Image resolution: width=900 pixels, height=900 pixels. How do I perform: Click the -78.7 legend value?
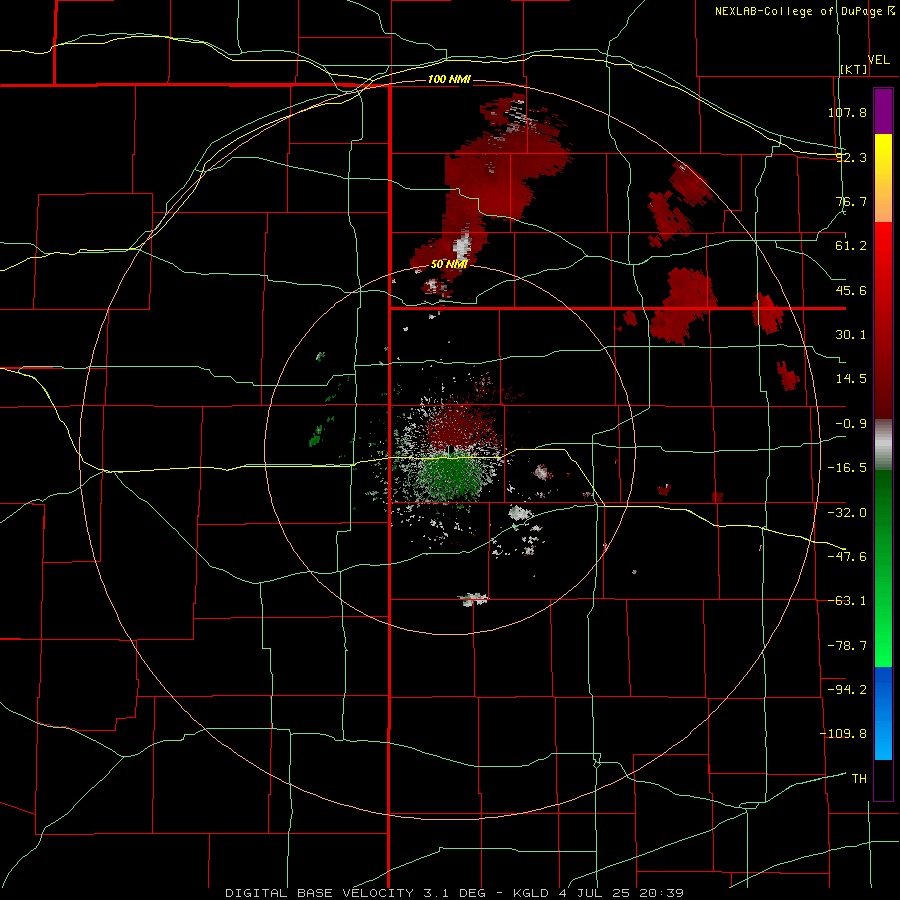point(847,646)
